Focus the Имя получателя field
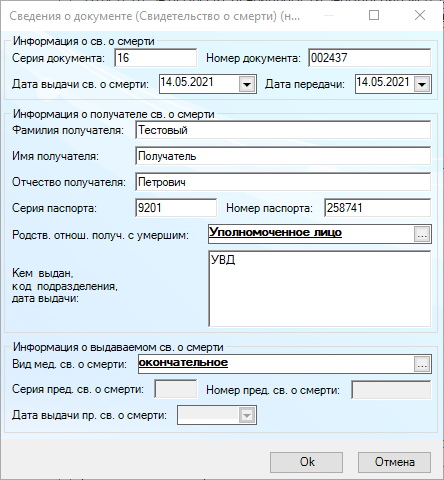The width and height of the screenshot is (444, 480). (x=283, y=156)
